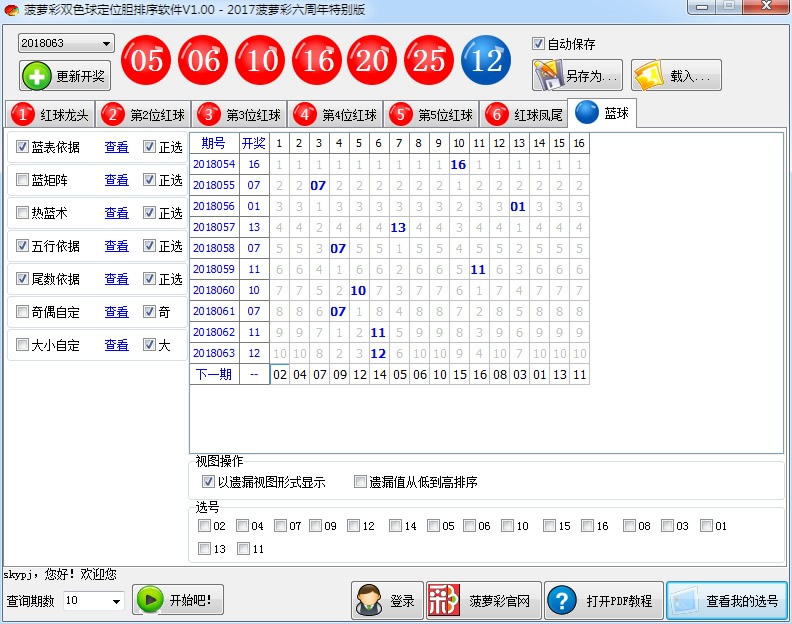The height and width of the screenshot is (624, 792).
Task: Enable the 热蓝术 checkbox
Action: (22, 213)
